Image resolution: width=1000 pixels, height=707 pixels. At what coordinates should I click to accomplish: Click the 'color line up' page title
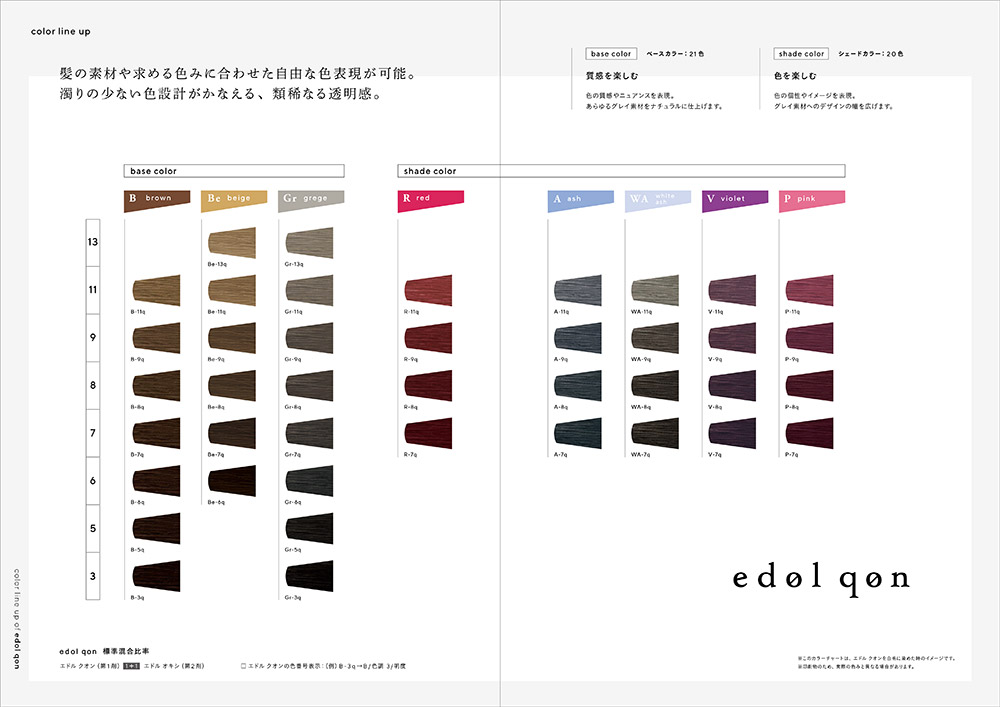coord(61,31)
